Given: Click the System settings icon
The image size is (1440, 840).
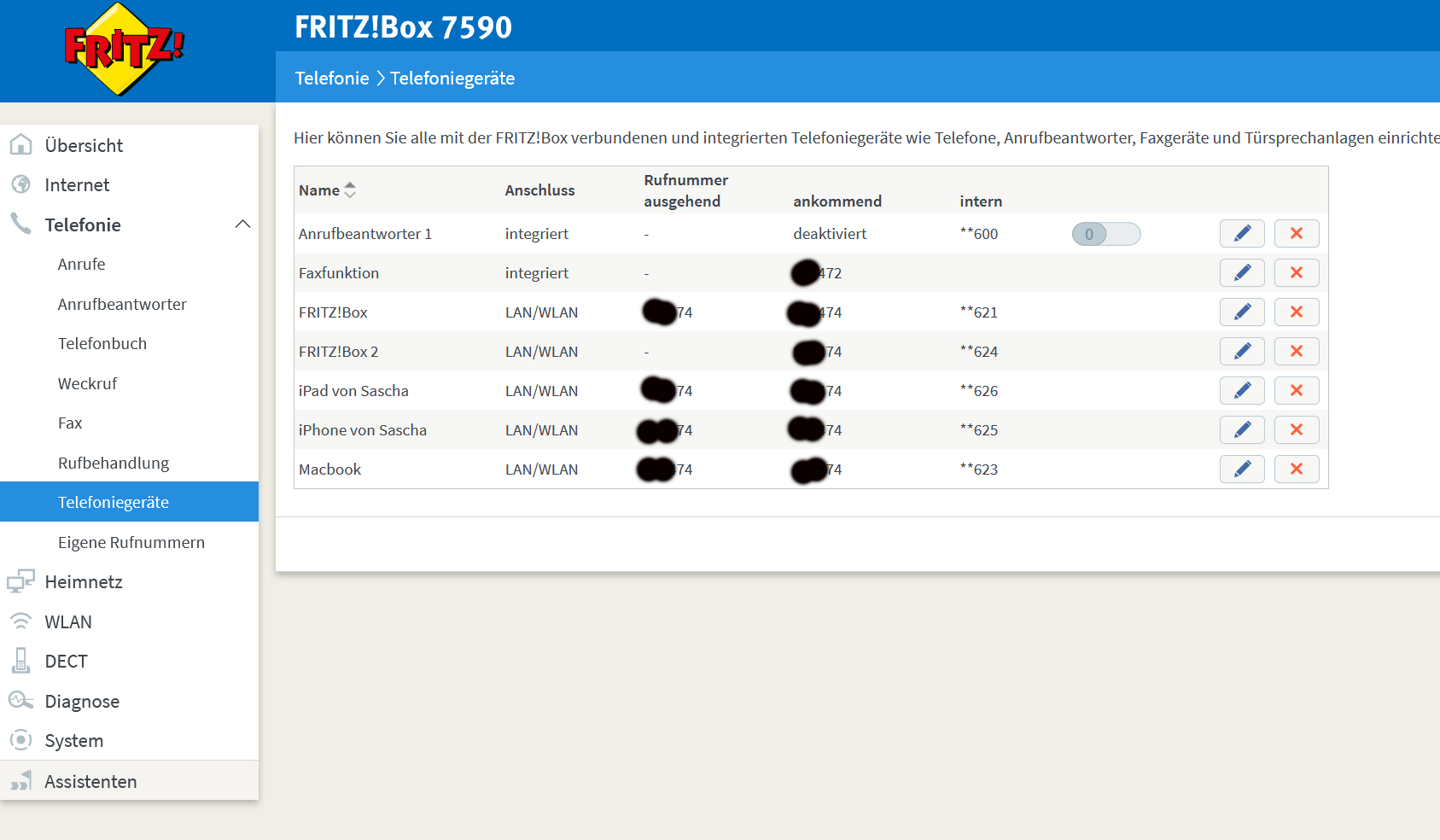Looking at the screenshot, I should click(21, 740).
